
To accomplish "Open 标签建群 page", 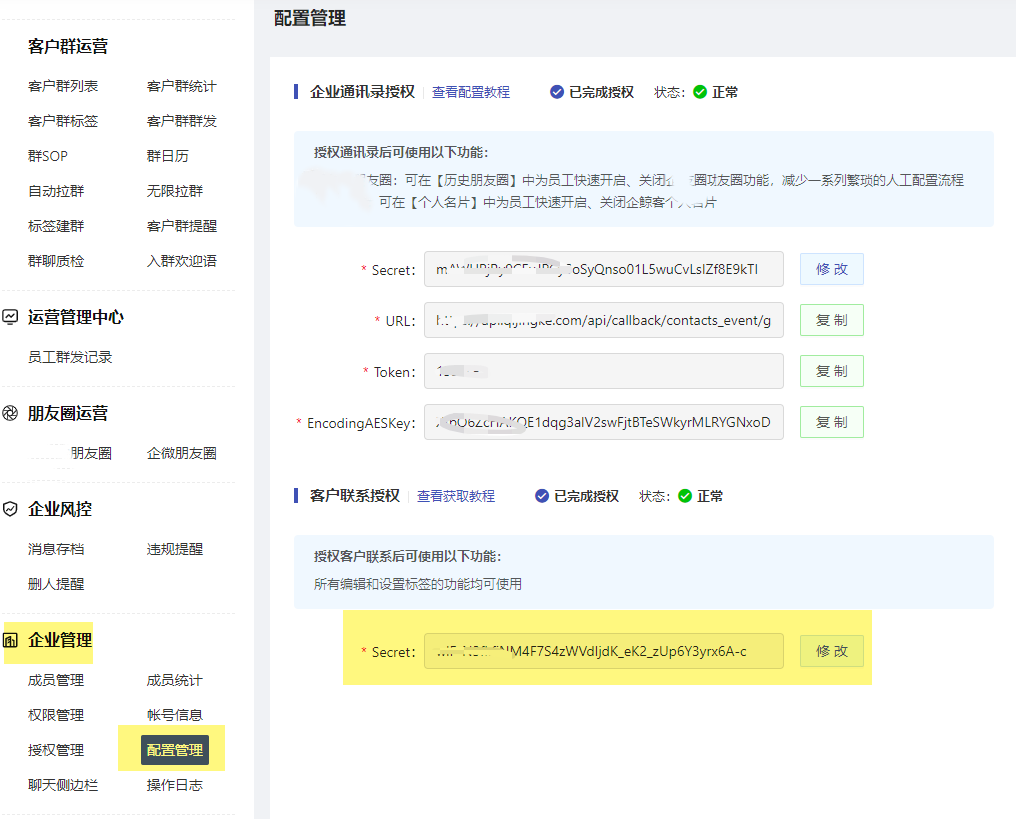I will pyautogui.click(x=56, y=226).
